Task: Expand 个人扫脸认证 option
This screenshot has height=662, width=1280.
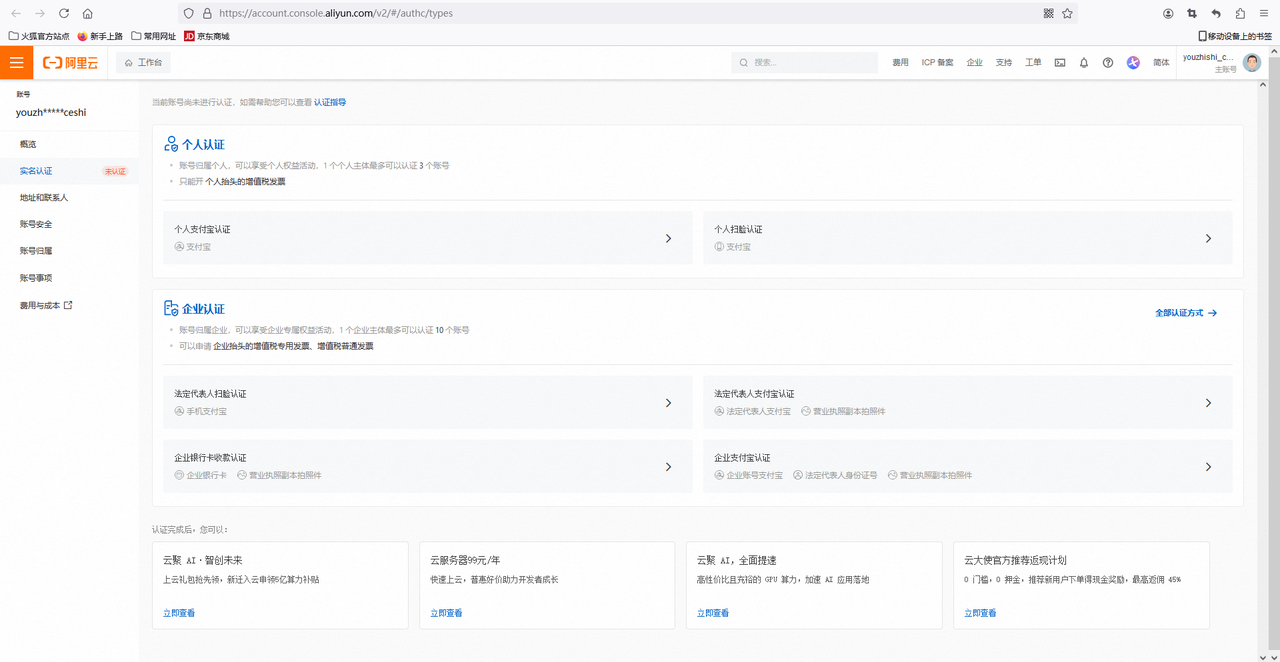Action: point(967,238)
